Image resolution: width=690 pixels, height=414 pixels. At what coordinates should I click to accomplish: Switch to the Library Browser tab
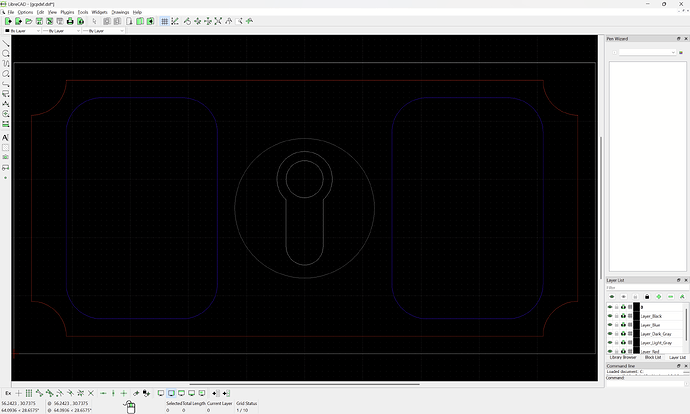pos(623,357)
